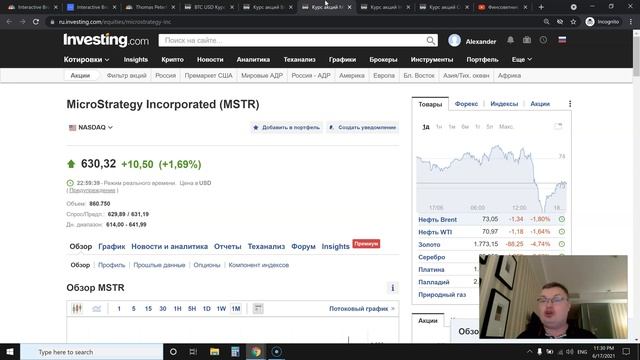The height and width of the screenshot is (360, 640).
Task: Open the recent history clock icon
Action: pos(543,40)
